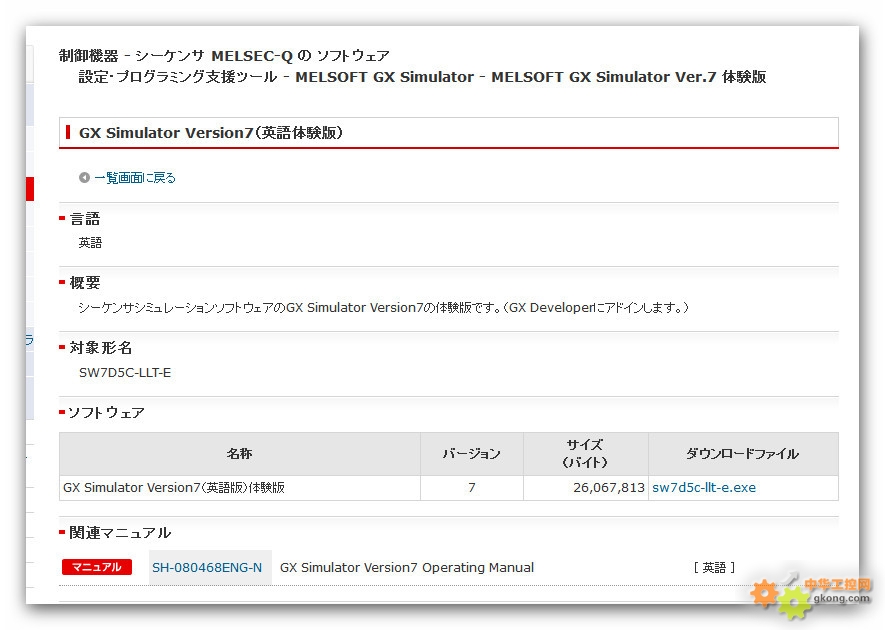The height and width of the screenshot is (630, 885).
Task: Open the 一覧画面に戻る link
Action: (x=135, y=178)
